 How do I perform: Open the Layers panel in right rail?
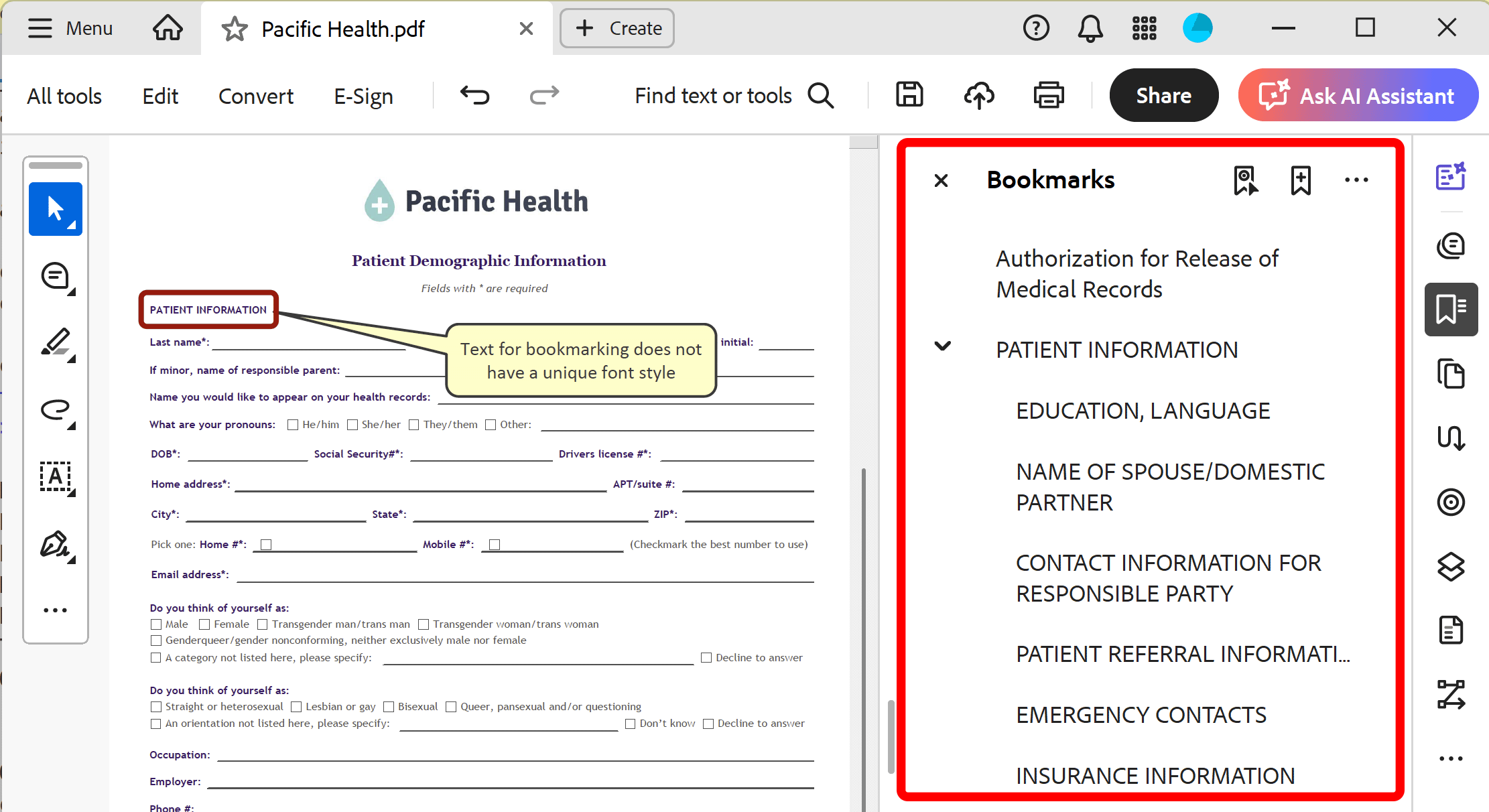pyautogui.click(x=1451, y=567)
